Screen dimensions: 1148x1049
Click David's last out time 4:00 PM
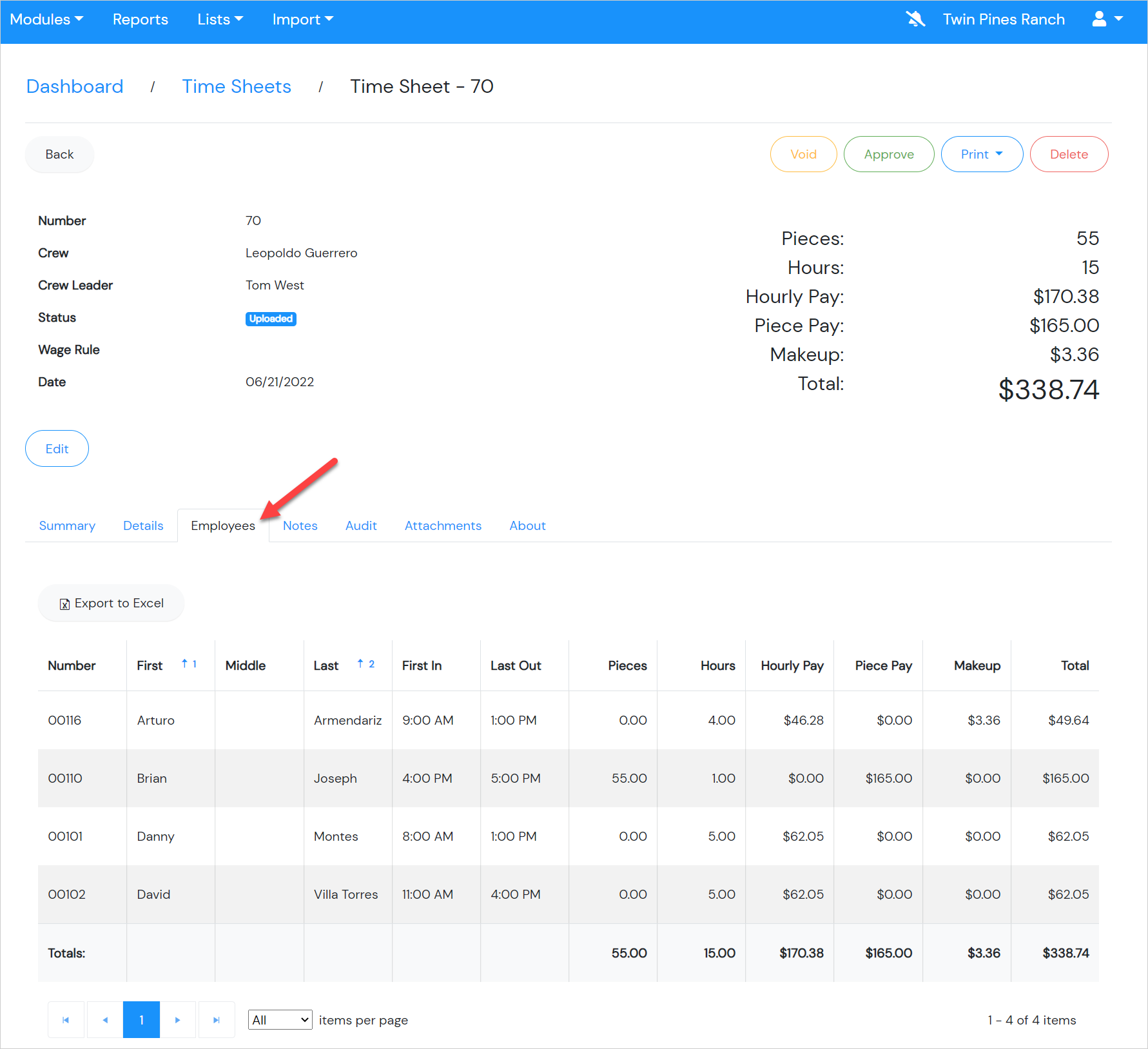coord(515,894)
